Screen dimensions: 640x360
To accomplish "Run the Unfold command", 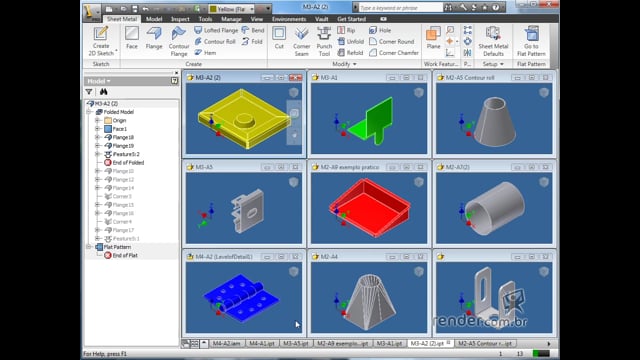I will (351, 42).
